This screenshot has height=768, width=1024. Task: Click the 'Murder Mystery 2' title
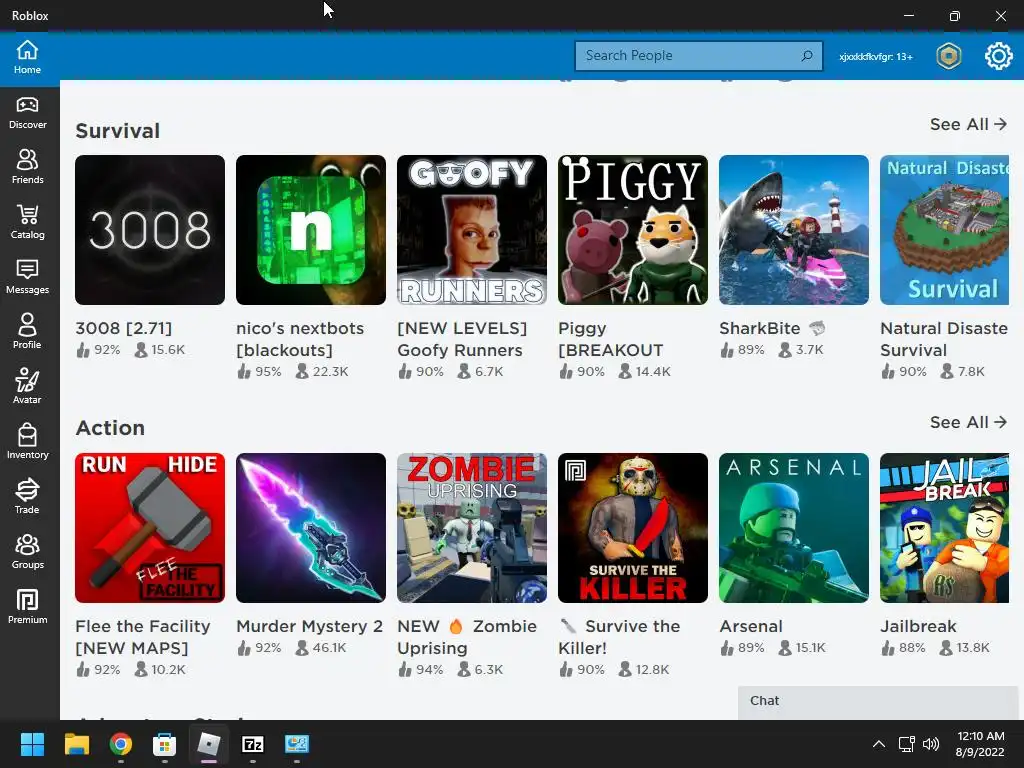(310, 626)
